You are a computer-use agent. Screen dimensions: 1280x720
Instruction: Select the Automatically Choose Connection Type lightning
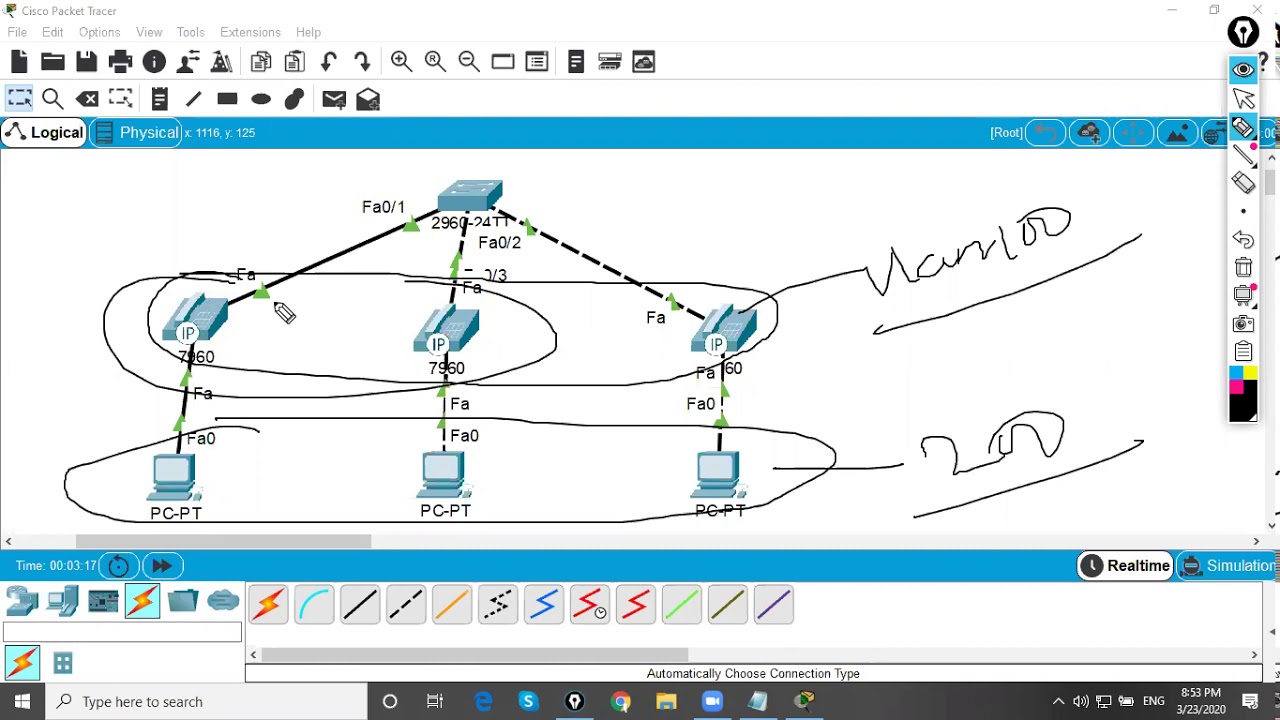(x=268, y=604)
